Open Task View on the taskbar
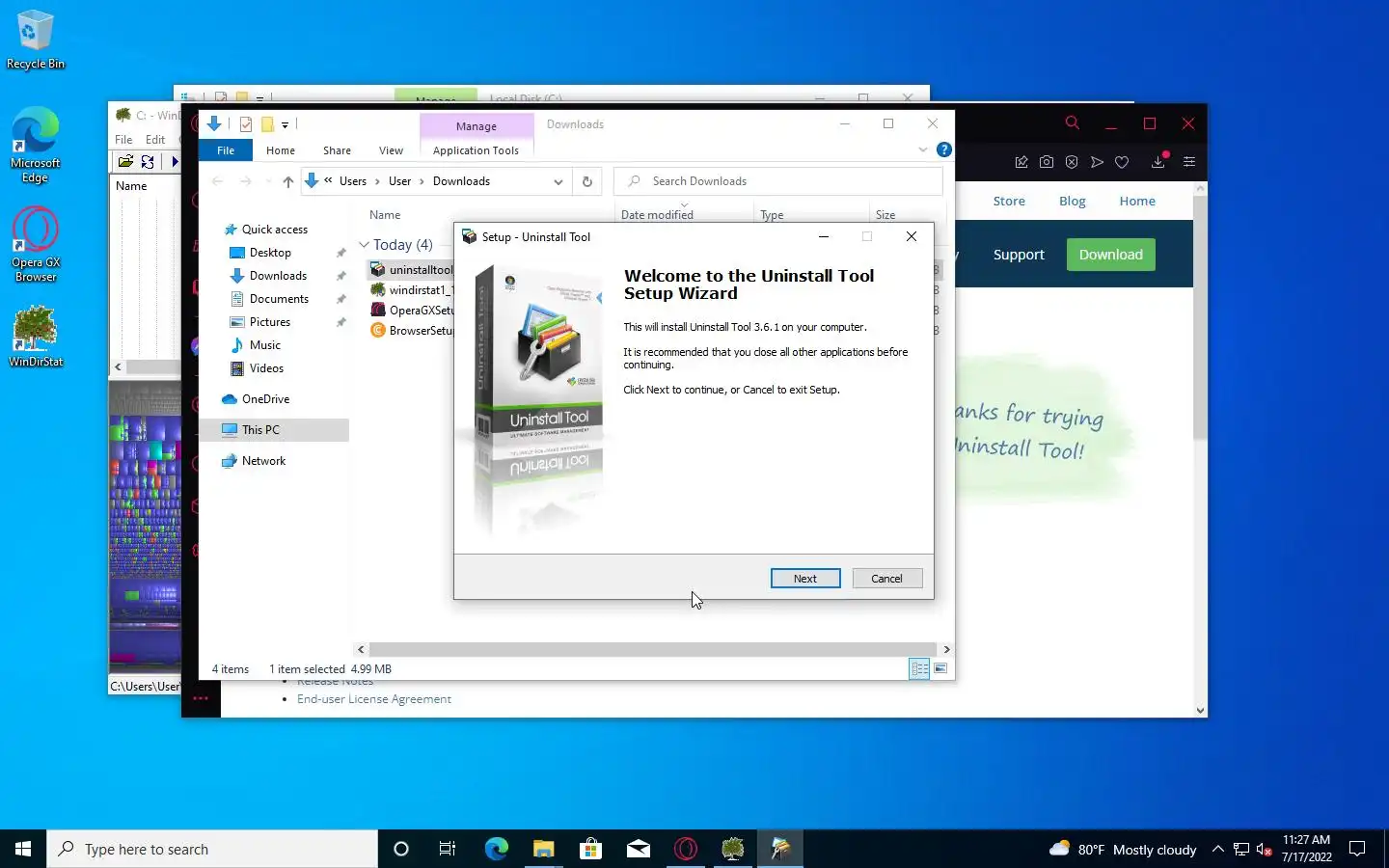This screenshot has height=868, width=1389. tap(448, 849)
